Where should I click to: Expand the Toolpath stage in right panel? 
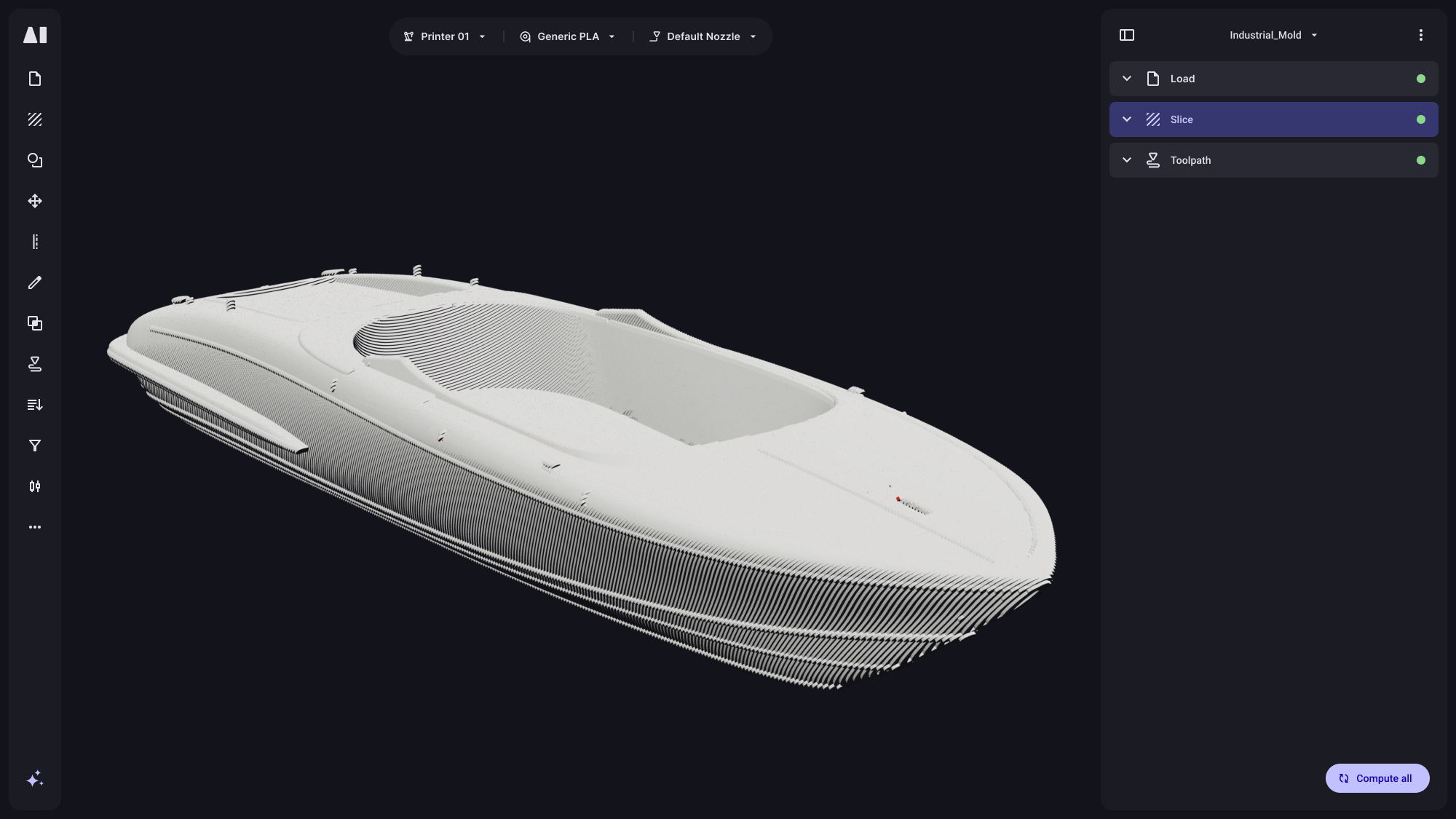pos(1127,160)
